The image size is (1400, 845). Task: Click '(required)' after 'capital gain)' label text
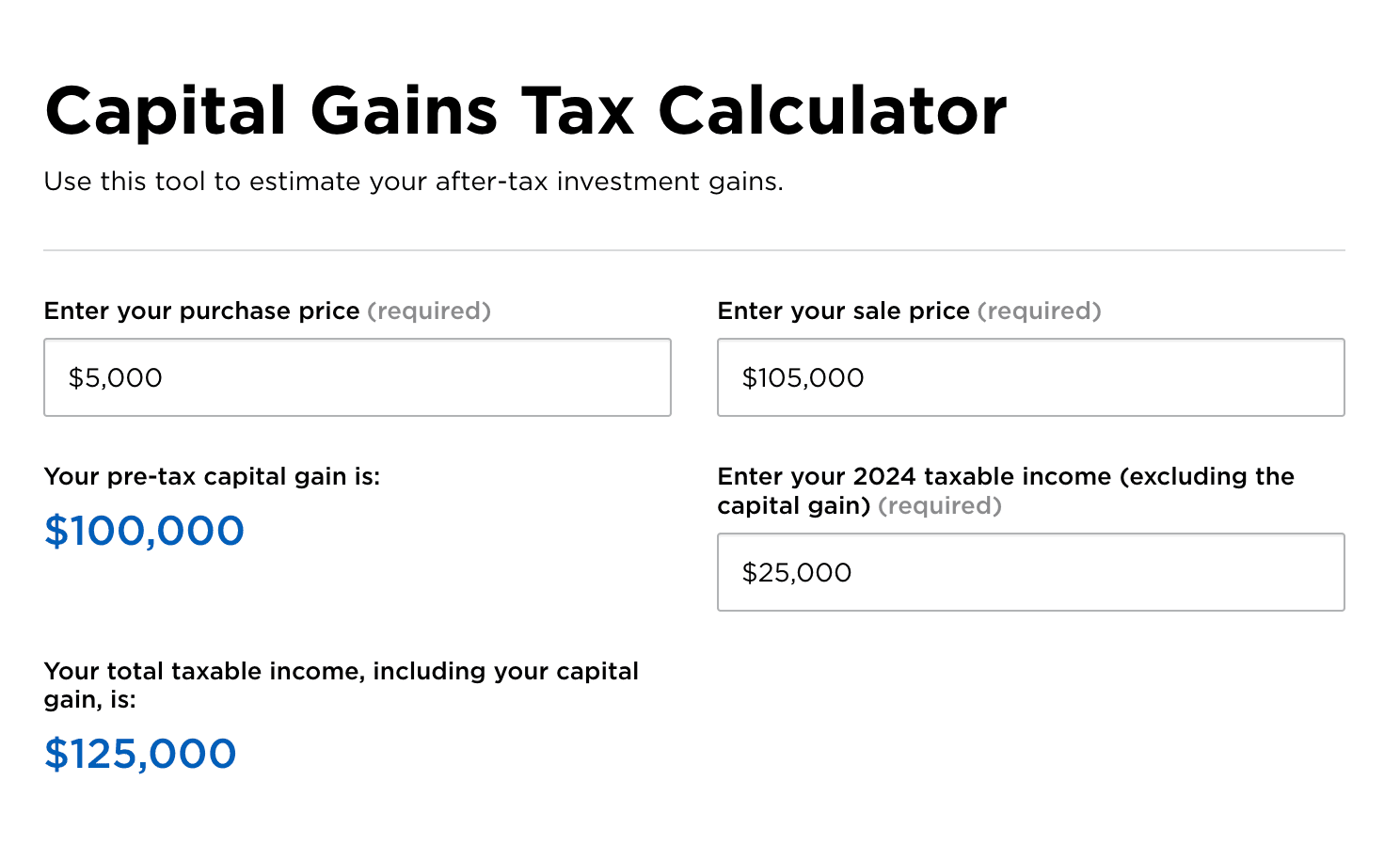click(940, 506)
